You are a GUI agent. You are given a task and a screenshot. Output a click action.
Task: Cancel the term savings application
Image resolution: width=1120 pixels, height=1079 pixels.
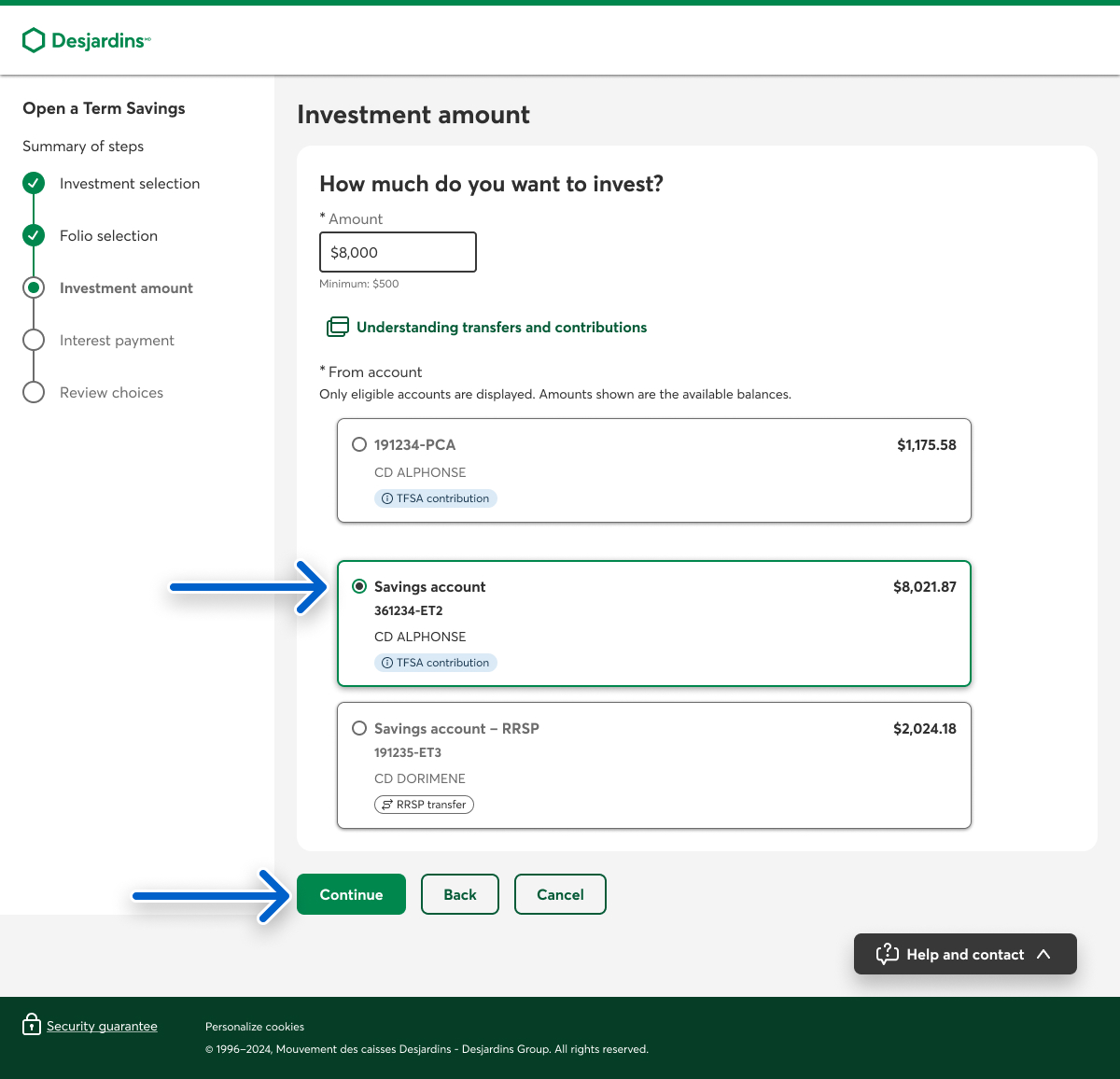[x=560, y=894]
